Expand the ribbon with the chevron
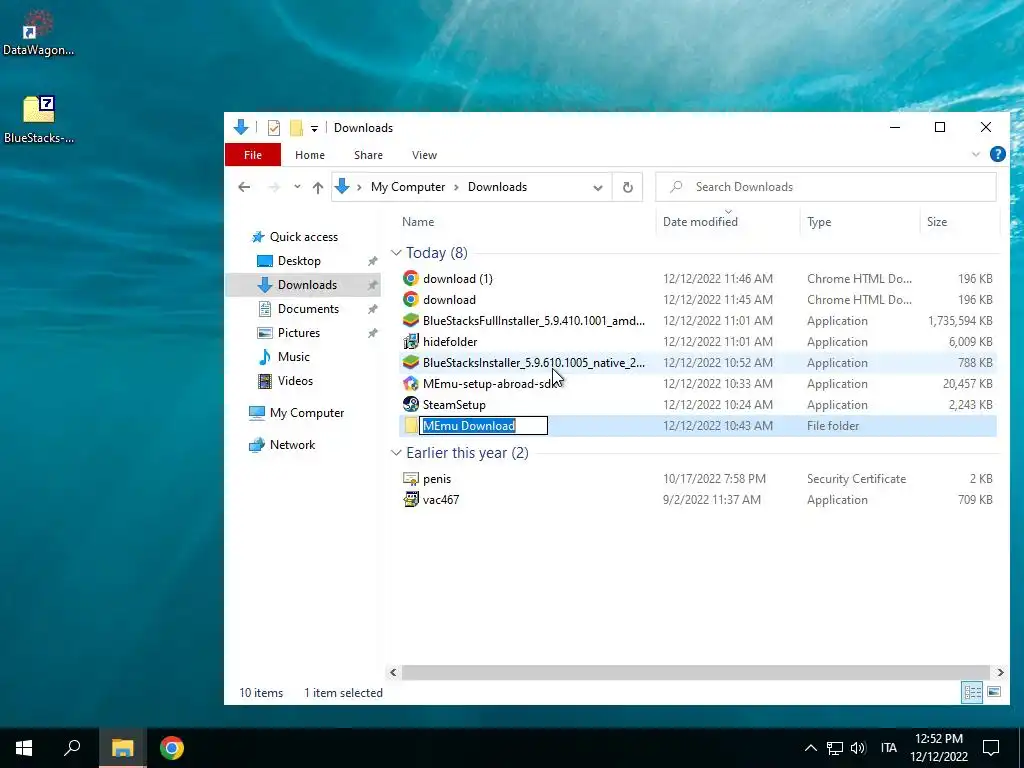Viewport: 1024px width, 768px height. pos(976,155)
